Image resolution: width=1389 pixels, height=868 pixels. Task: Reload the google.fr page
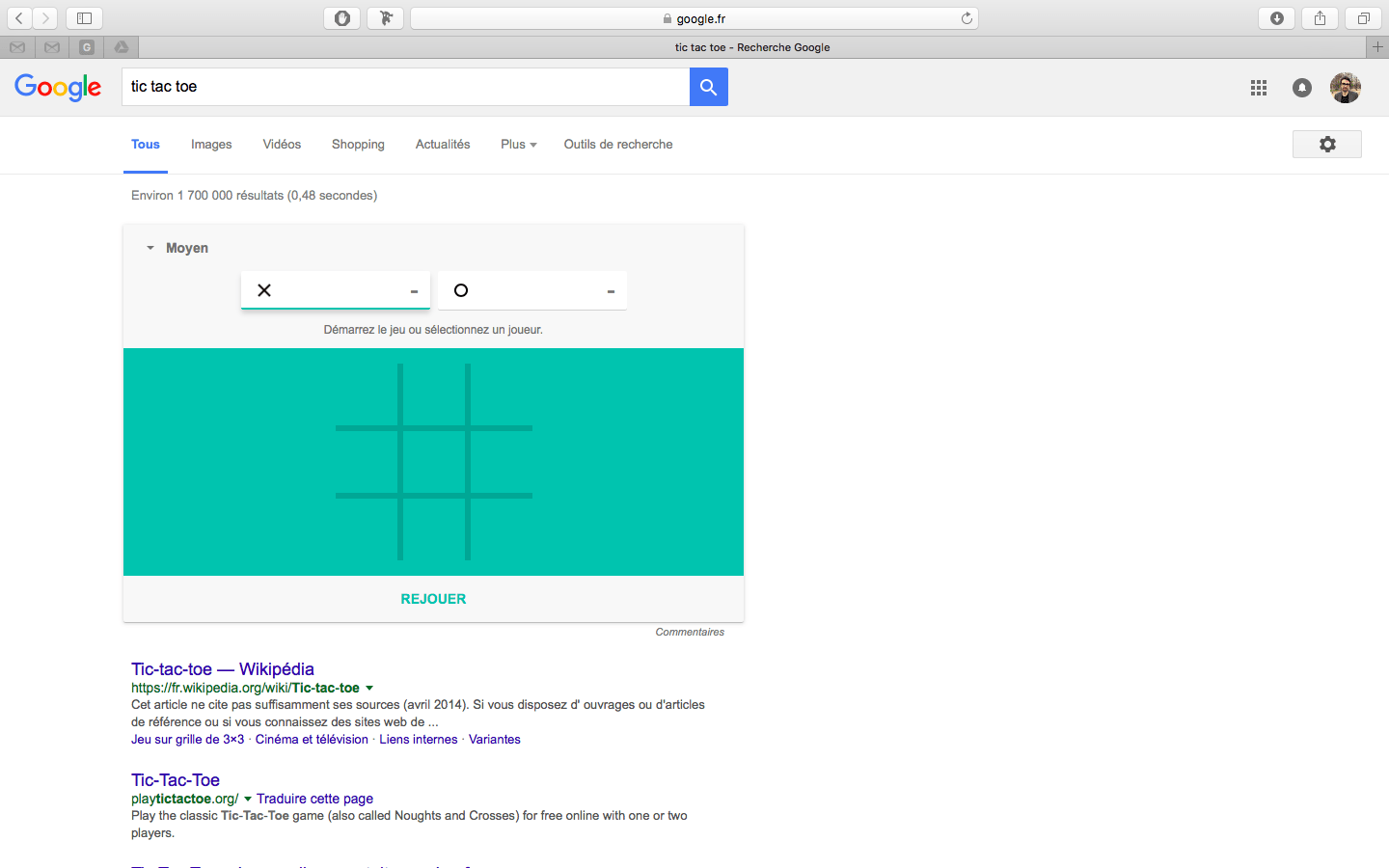[967, 18]
